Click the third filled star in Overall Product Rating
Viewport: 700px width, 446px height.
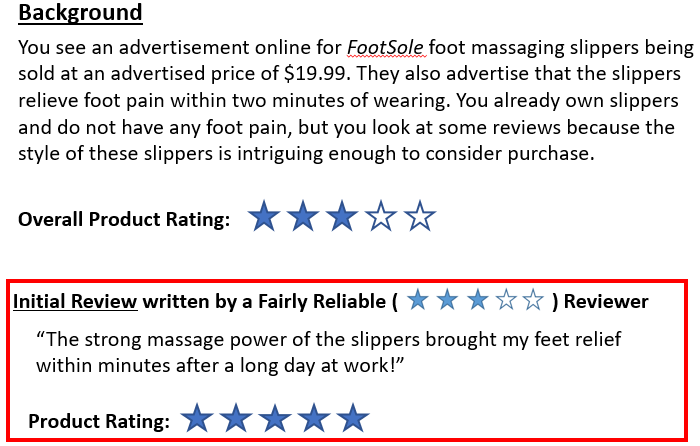[x=342, y=216]
